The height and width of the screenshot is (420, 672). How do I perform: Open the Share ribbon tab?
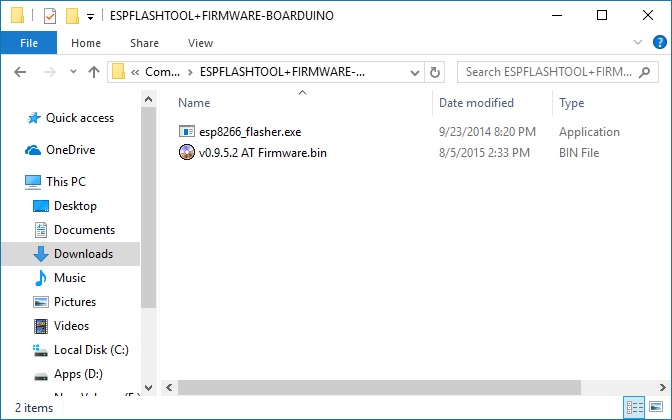point(144,43)
